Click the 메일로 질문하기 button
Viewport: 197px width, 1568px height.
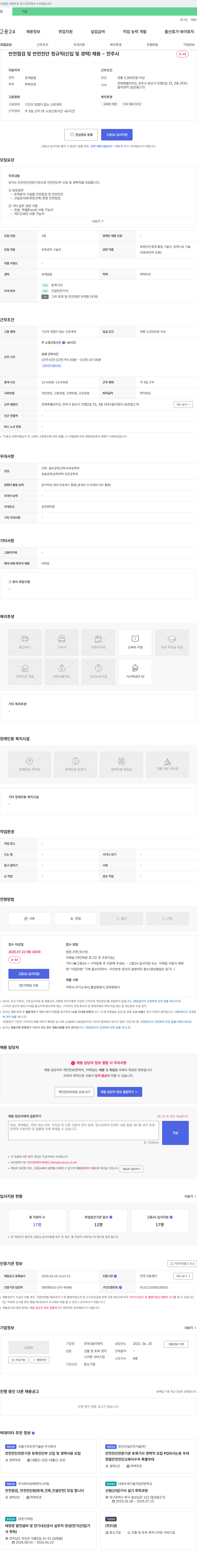[x=131, y=1169]
